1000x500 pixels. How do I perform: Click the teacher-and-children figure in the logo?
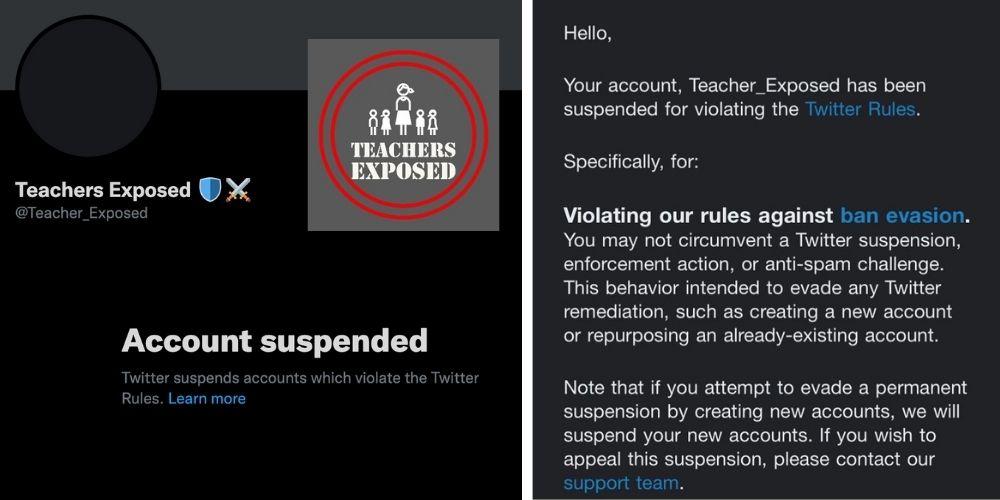(x=403, y=110)
